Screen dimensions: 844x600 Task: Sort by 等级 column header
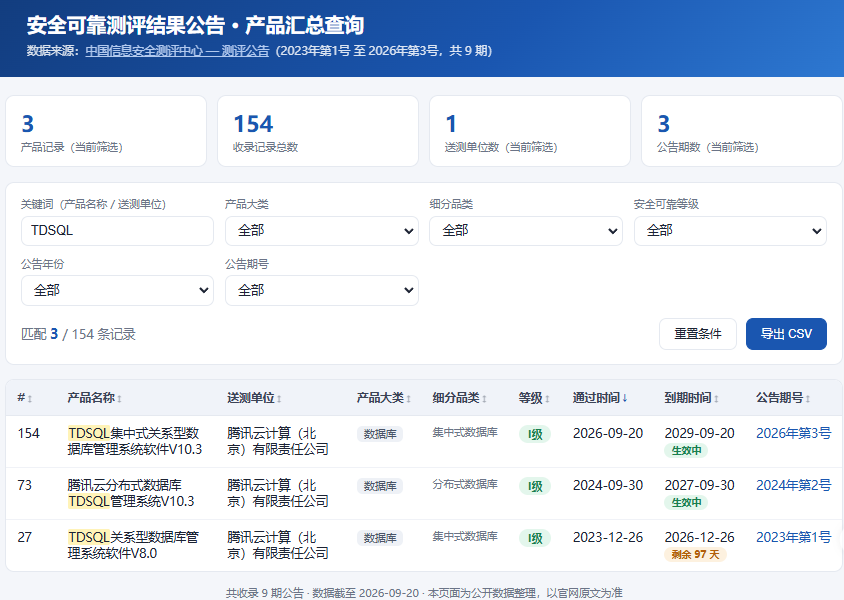534,398
